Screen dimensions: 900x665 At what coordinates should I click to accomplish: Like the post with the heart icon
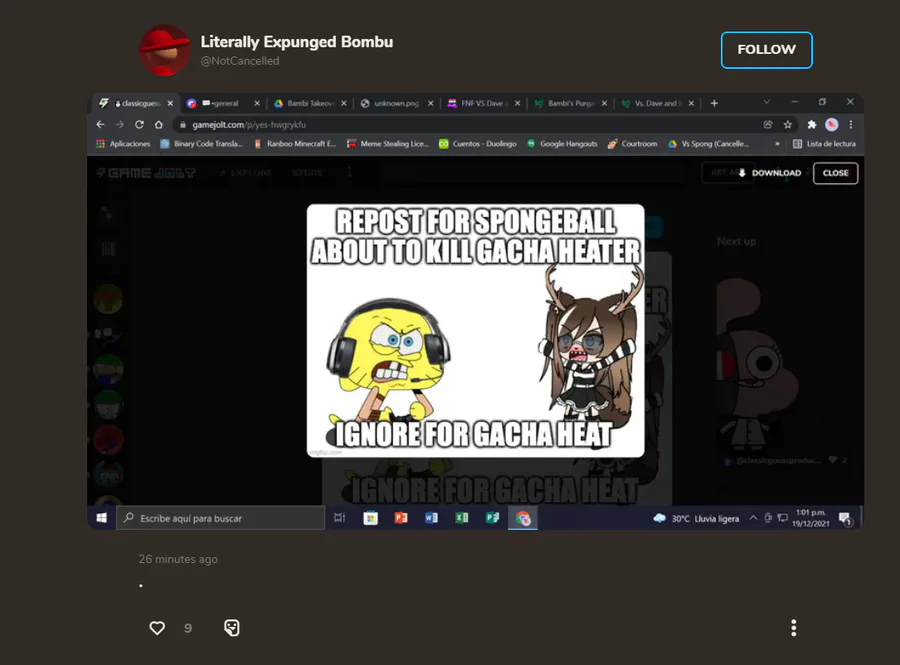coord(157,628)
